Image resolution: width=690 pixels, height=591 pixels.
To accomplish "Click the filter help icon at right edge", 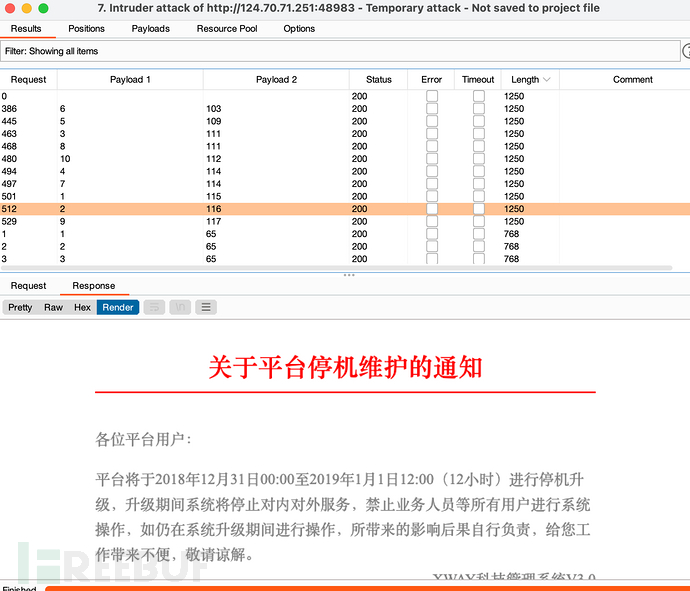I will point(686,51).
